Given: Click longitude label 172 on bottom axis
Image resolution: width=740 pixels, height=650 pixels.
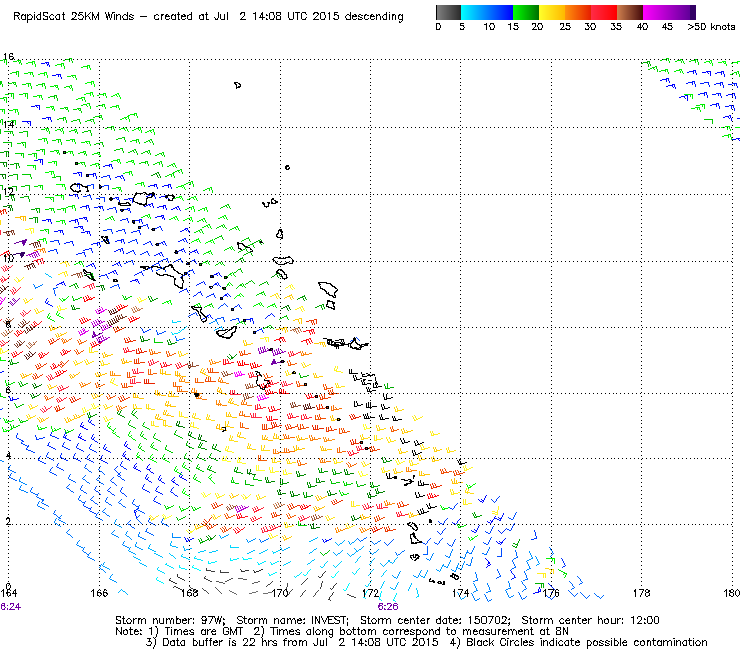Looking at the screenshot, I should [x=370, y=593].
